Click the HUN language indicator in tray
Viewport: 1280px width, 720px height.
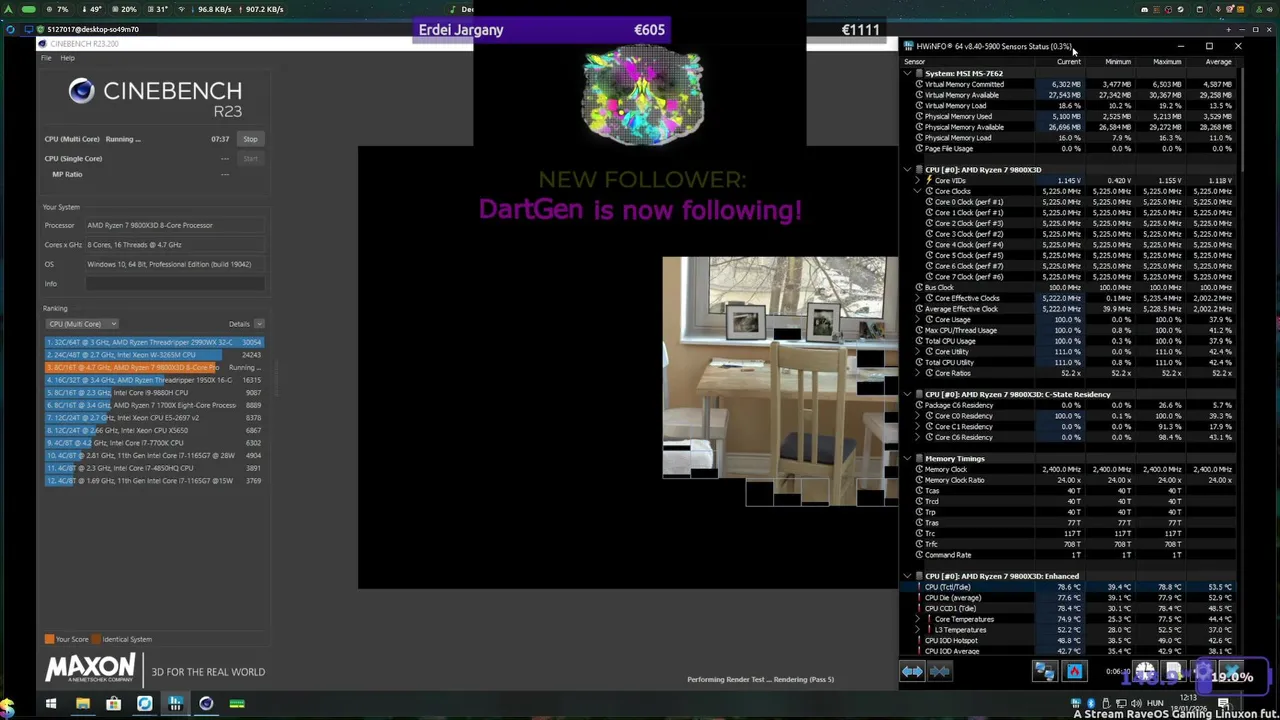[1155, 704]
